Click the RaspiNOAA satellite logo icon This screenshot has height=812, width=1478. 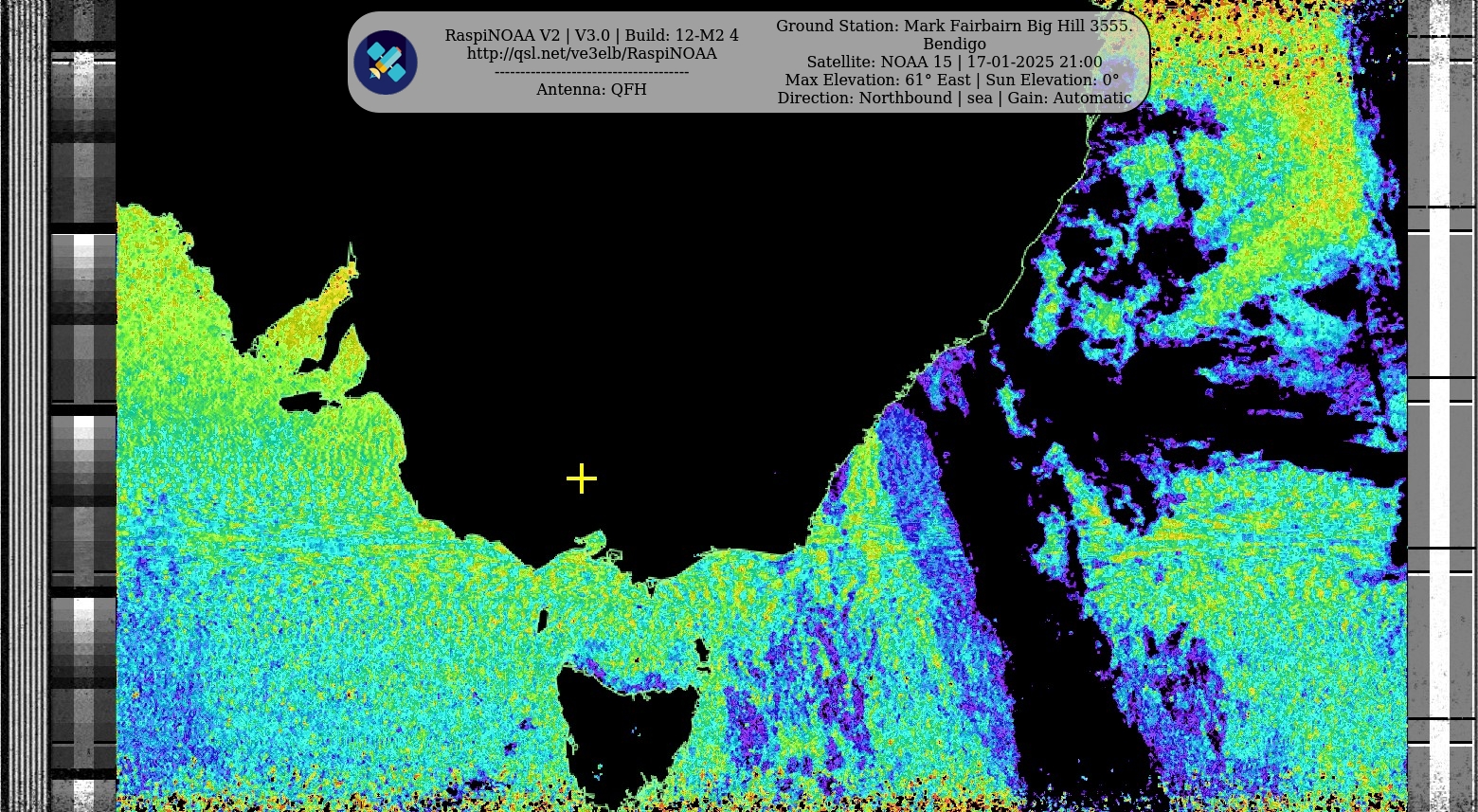pos(386,63)
